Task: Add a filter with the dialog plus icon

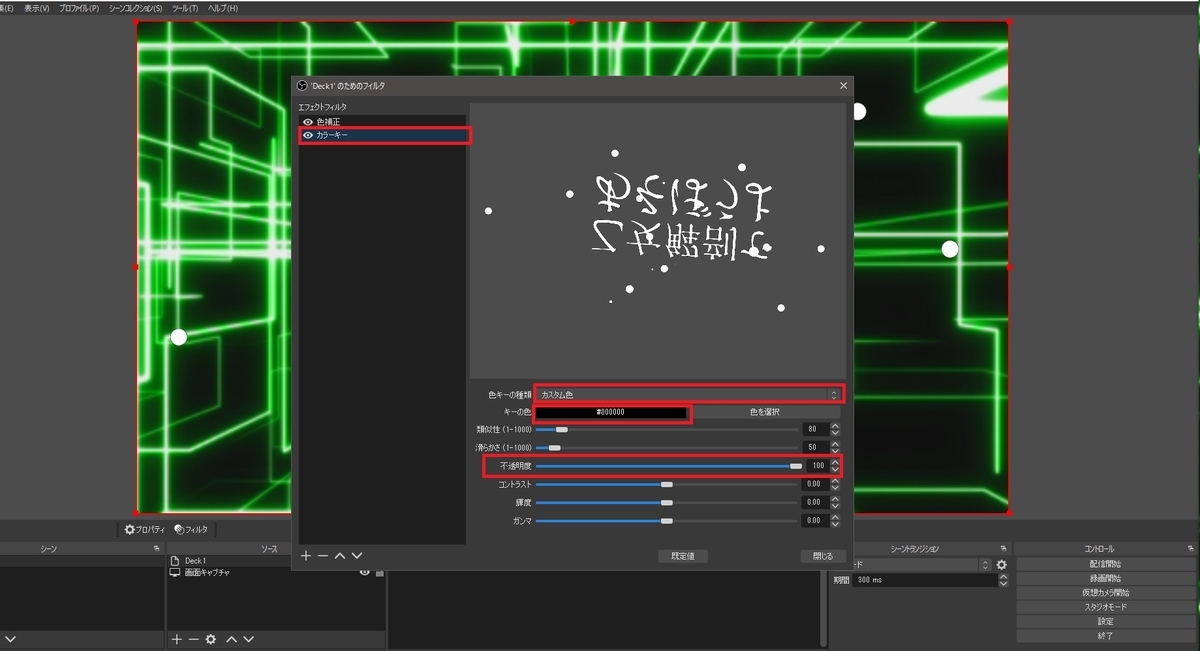Action: (307, 555)
